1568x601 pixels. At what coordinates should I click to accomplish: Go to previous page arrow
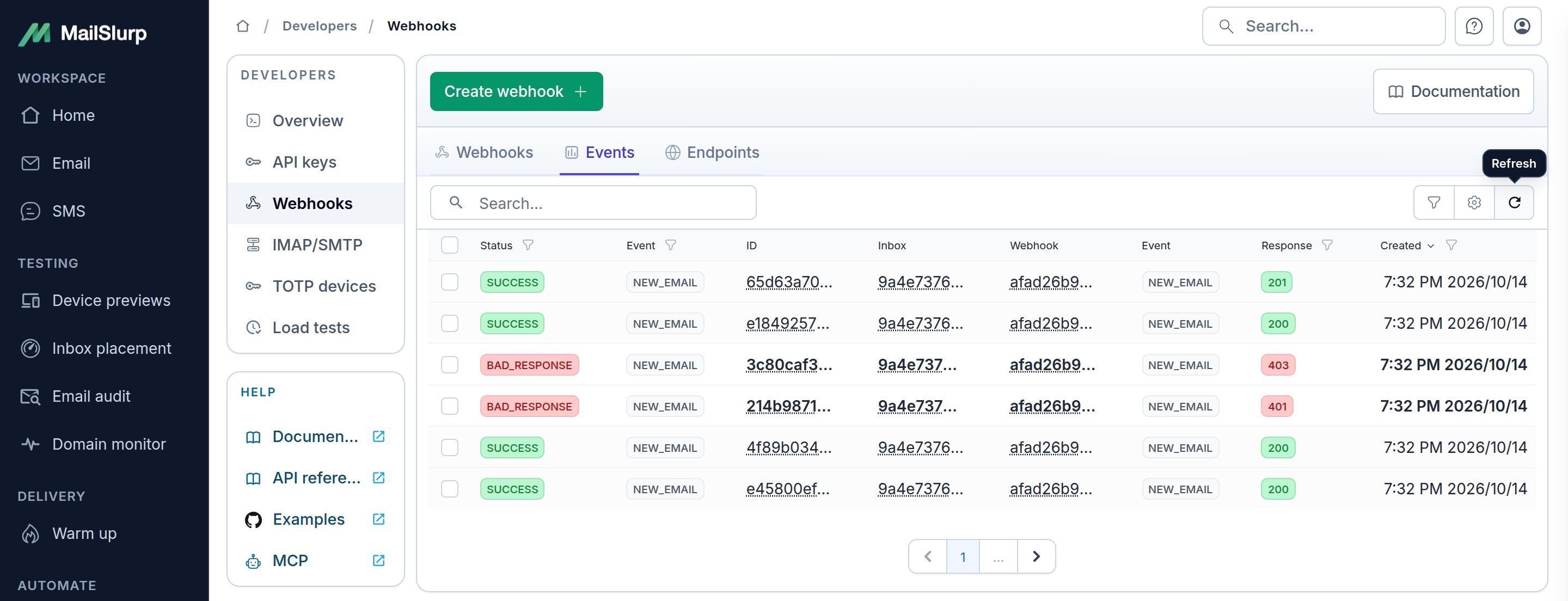(928, 556)
